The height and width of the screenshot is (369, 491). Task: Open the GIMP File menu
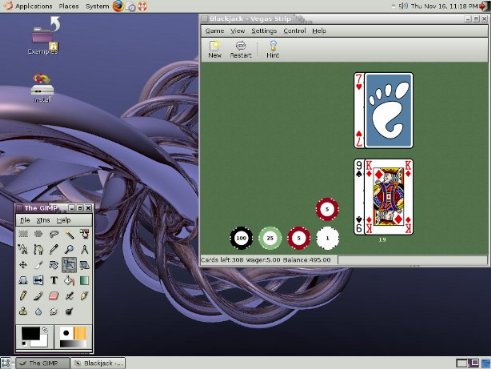coord(25,220)
